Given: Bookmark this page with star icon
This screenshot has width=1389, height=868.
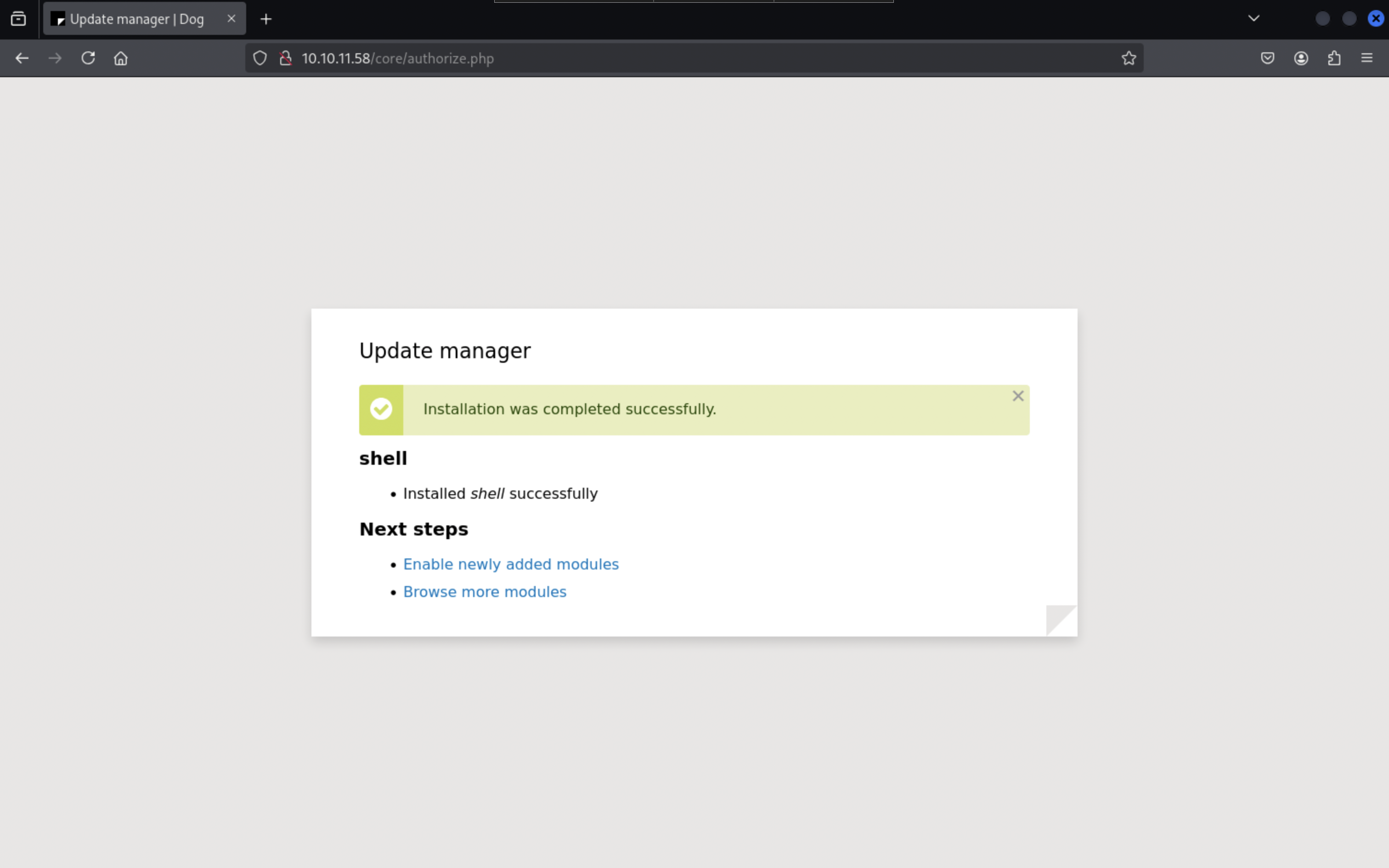Looking at the screenshot, I should click(1129, 58).
